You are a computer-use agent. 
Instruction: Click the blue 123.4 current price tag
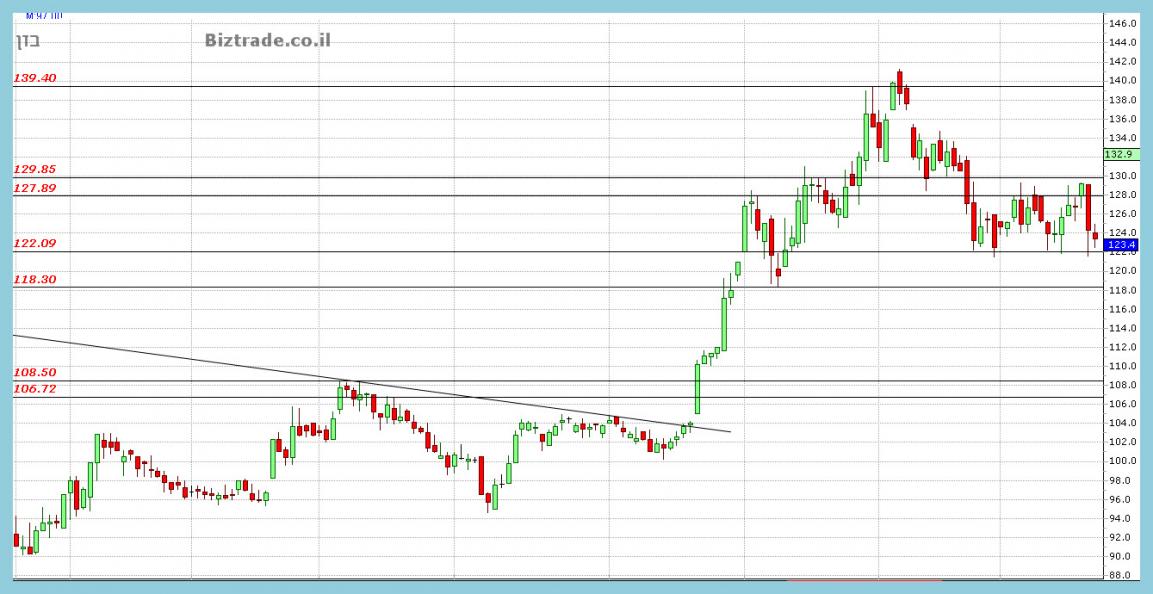click(x=1122, y=245)
